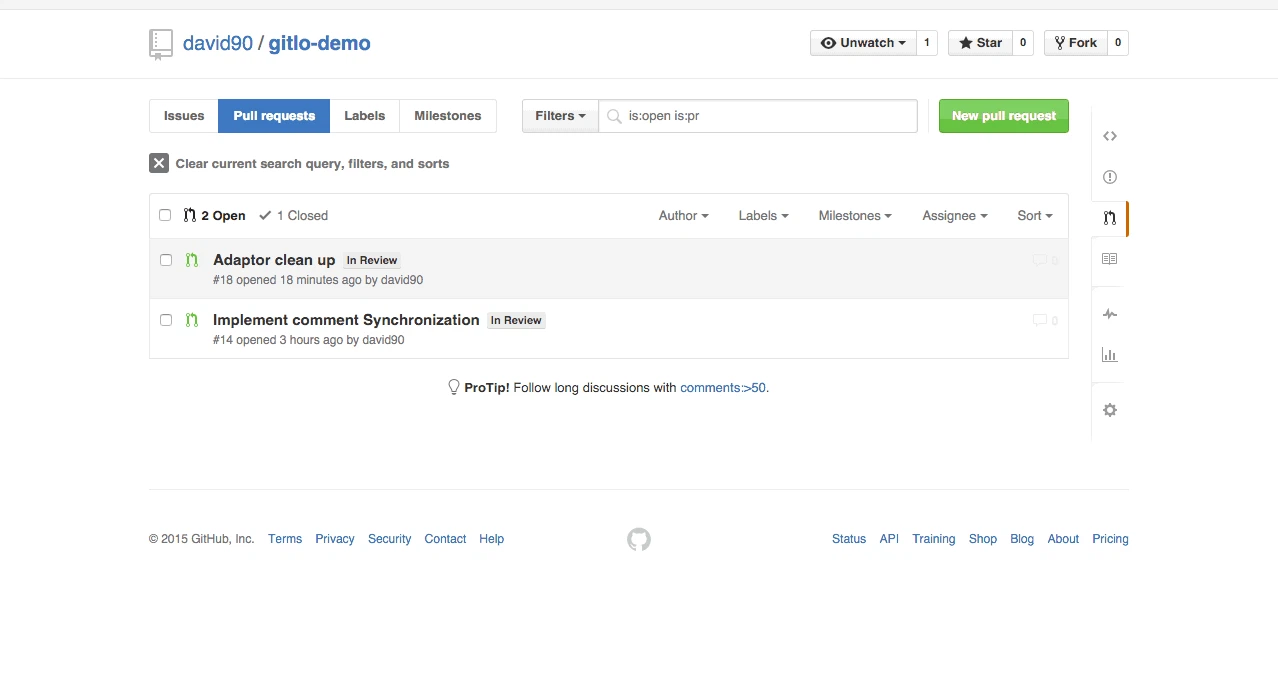Image resolution: width=1278 pixels, height=681 pixels.
Task: Open the Filters dropdown
Action: pyautogui.click(x=560, y=116)
